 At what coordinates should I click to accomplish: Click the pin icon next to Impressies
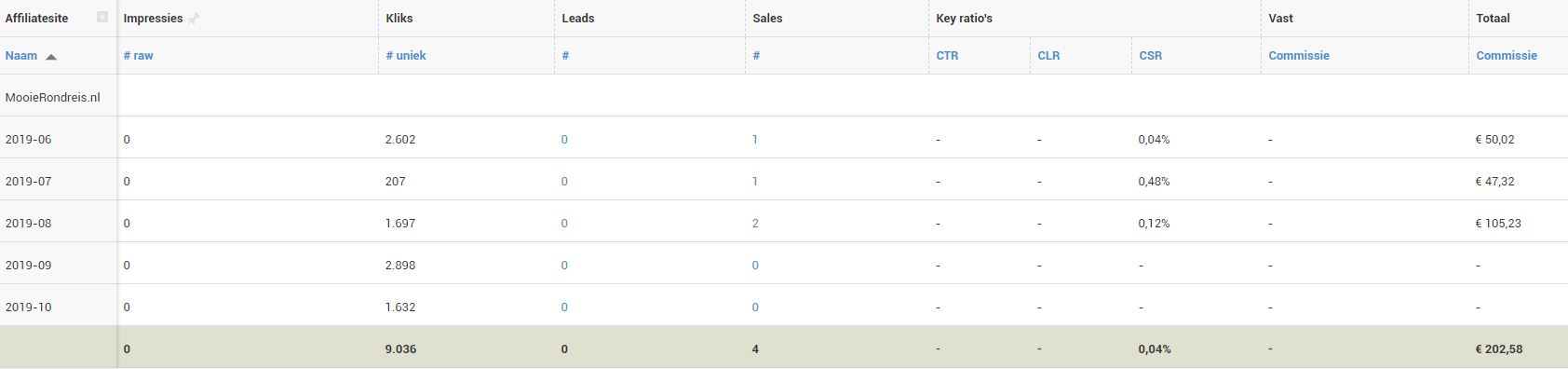coord(194,19)
